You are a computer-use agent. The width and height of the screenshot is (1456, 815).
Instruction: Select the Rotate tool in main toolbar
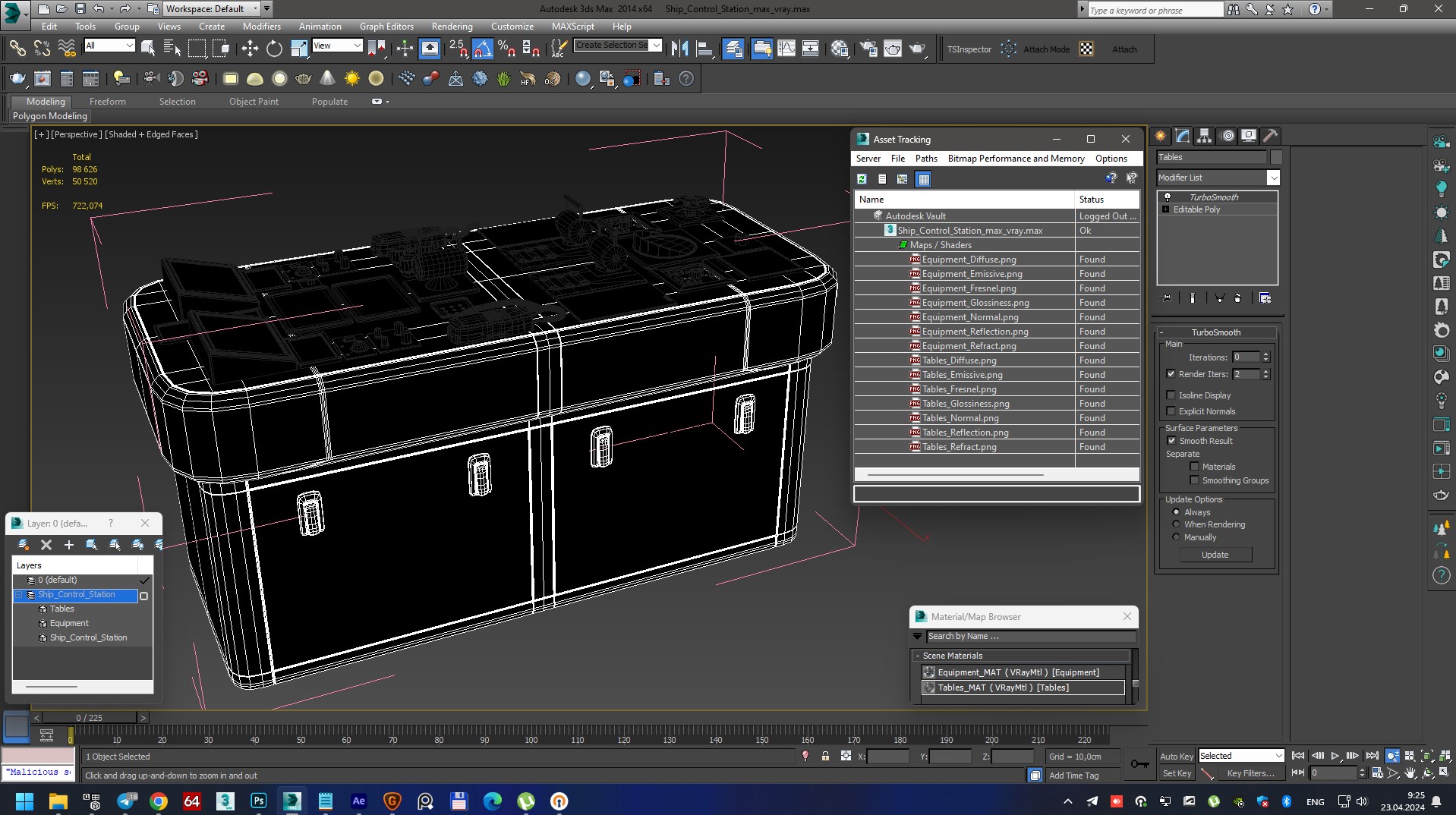[x=274, y=49]
